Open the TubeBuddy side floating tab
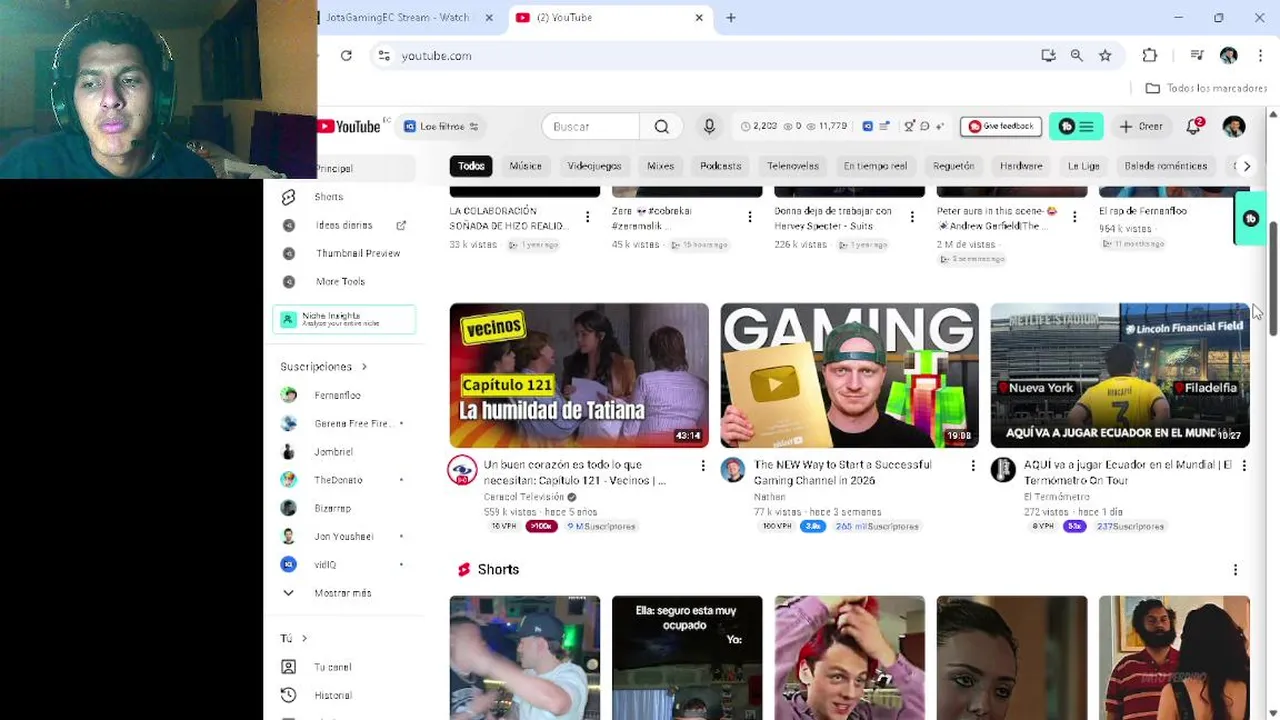This screenshot has height=720, width=1280. (x=1250, y=218)
